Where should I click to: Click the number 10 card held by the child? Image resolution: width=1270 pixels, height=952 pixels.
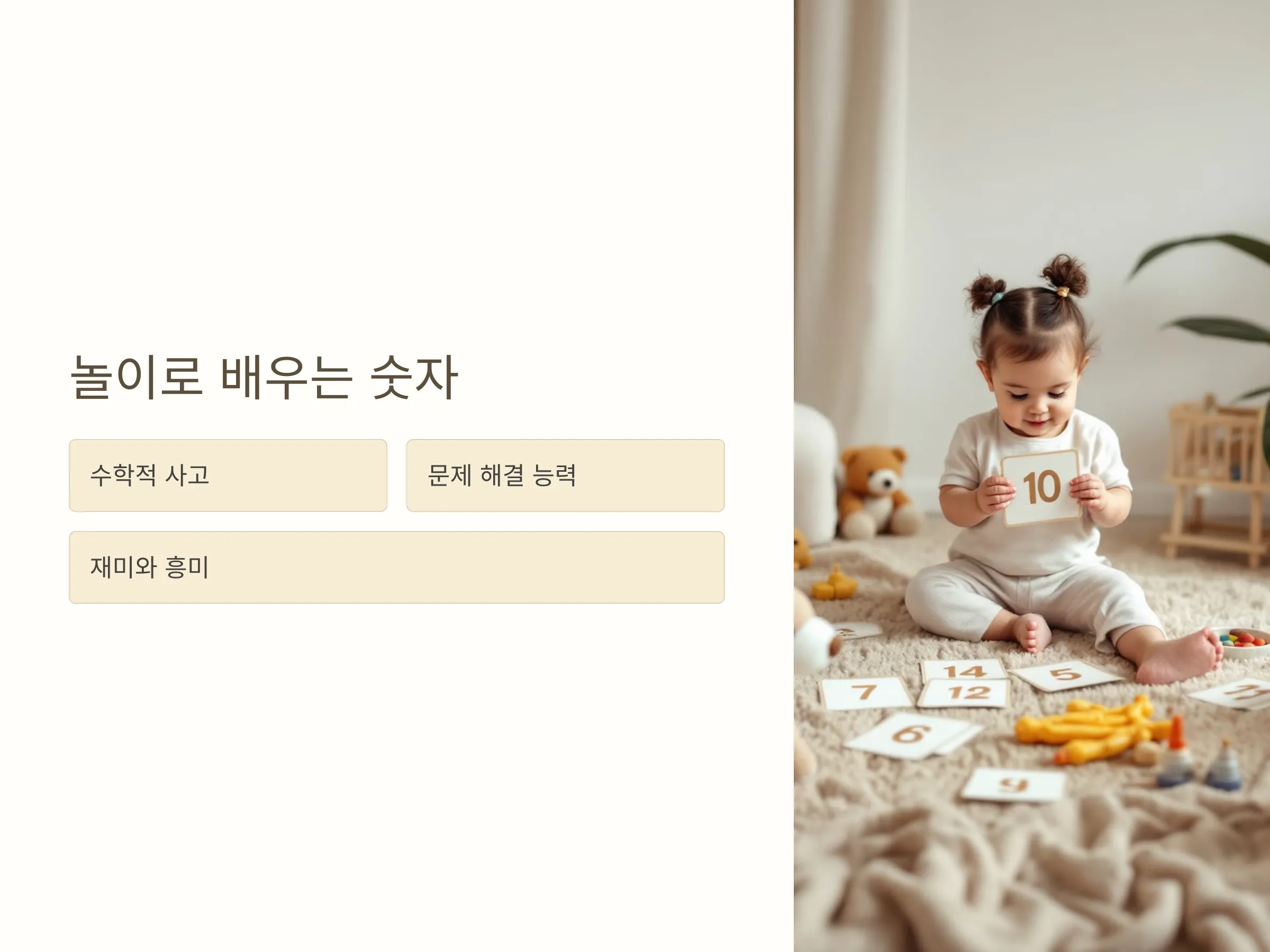click(x=1041, y=487)
